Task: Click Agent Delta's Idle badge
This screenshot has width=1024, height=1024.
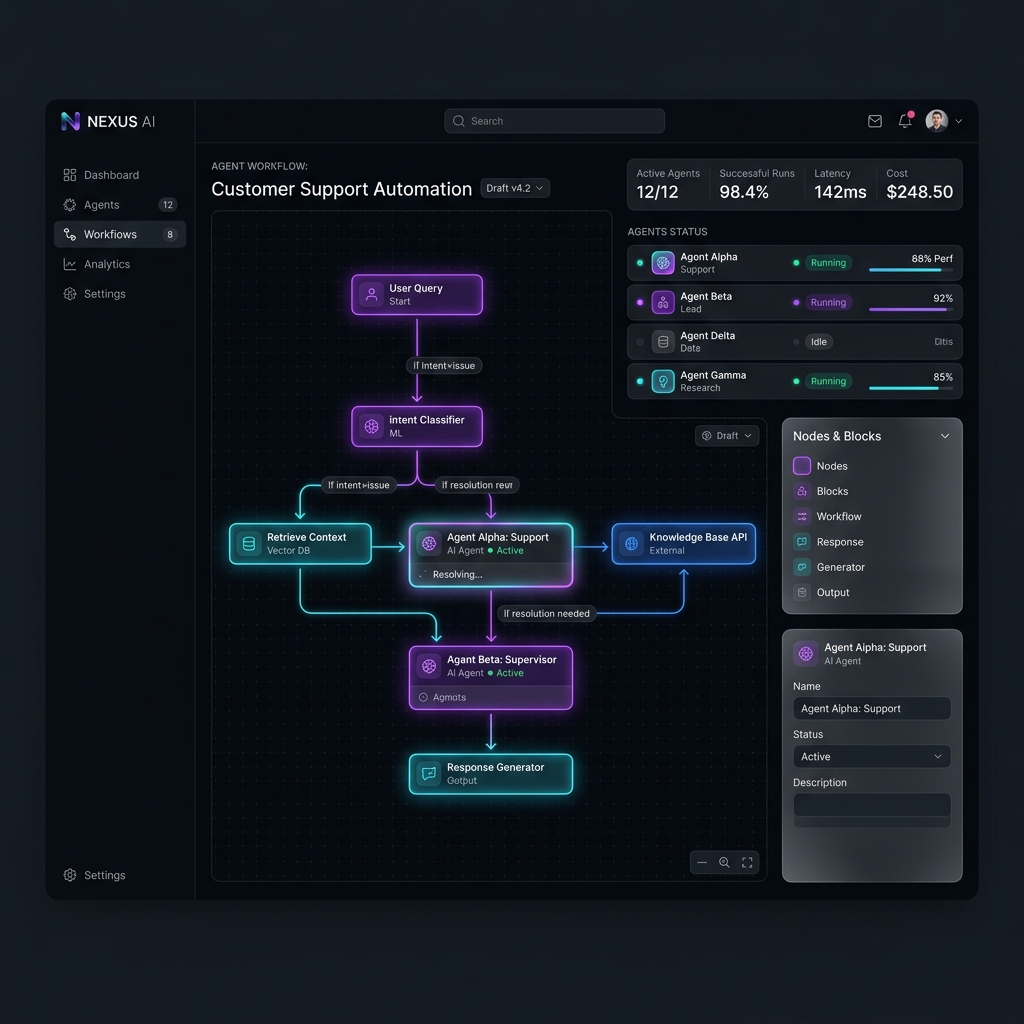Action: (819, 342)
